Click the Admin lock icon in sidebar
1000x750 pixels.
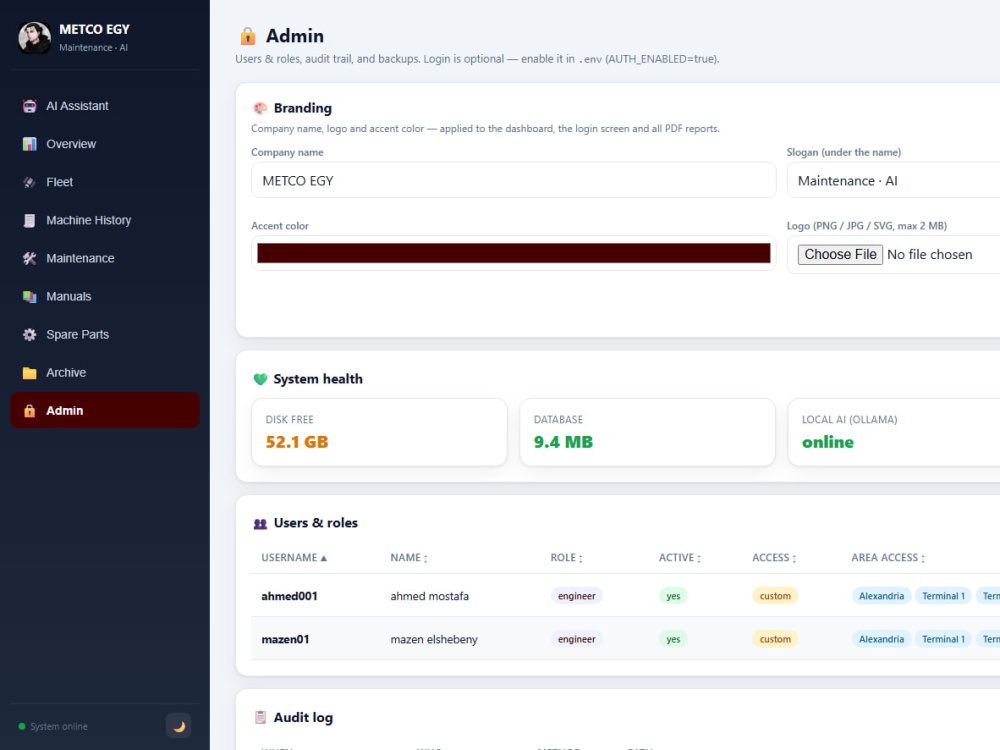click(29, 411)
